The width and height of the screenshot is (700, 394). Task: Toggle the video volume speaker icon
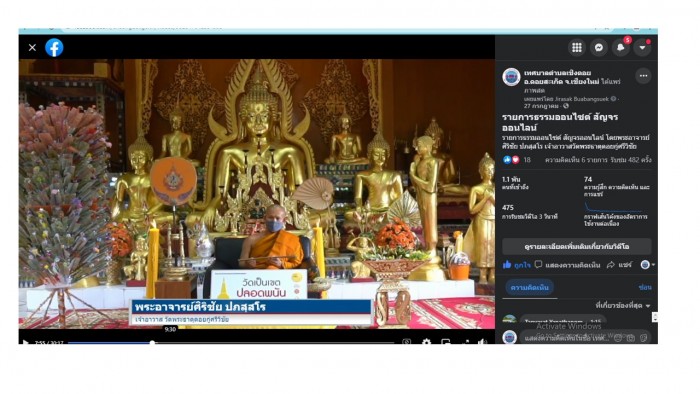click(x=482, y=342)
